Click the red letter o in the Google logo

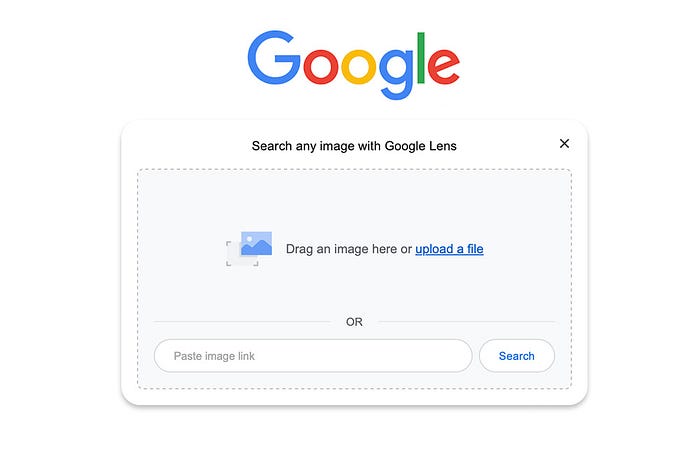[321, 66]
